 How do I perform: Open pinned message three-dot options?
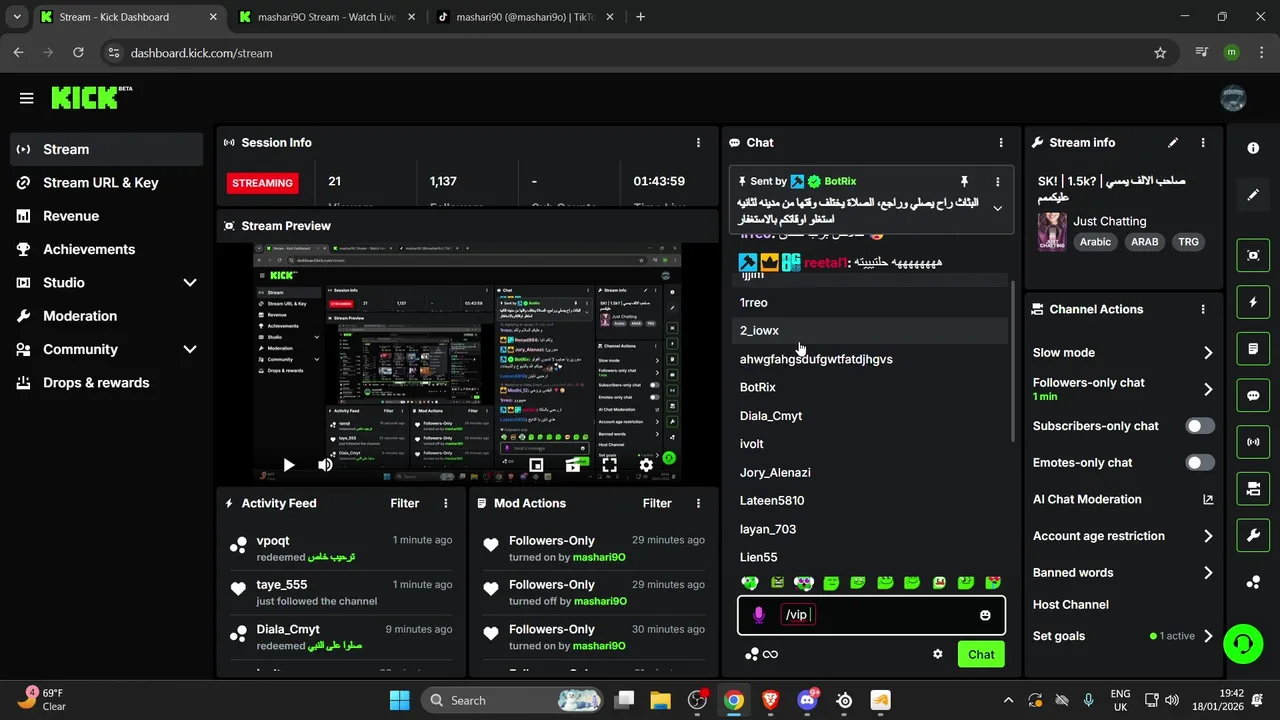(997, 182)
